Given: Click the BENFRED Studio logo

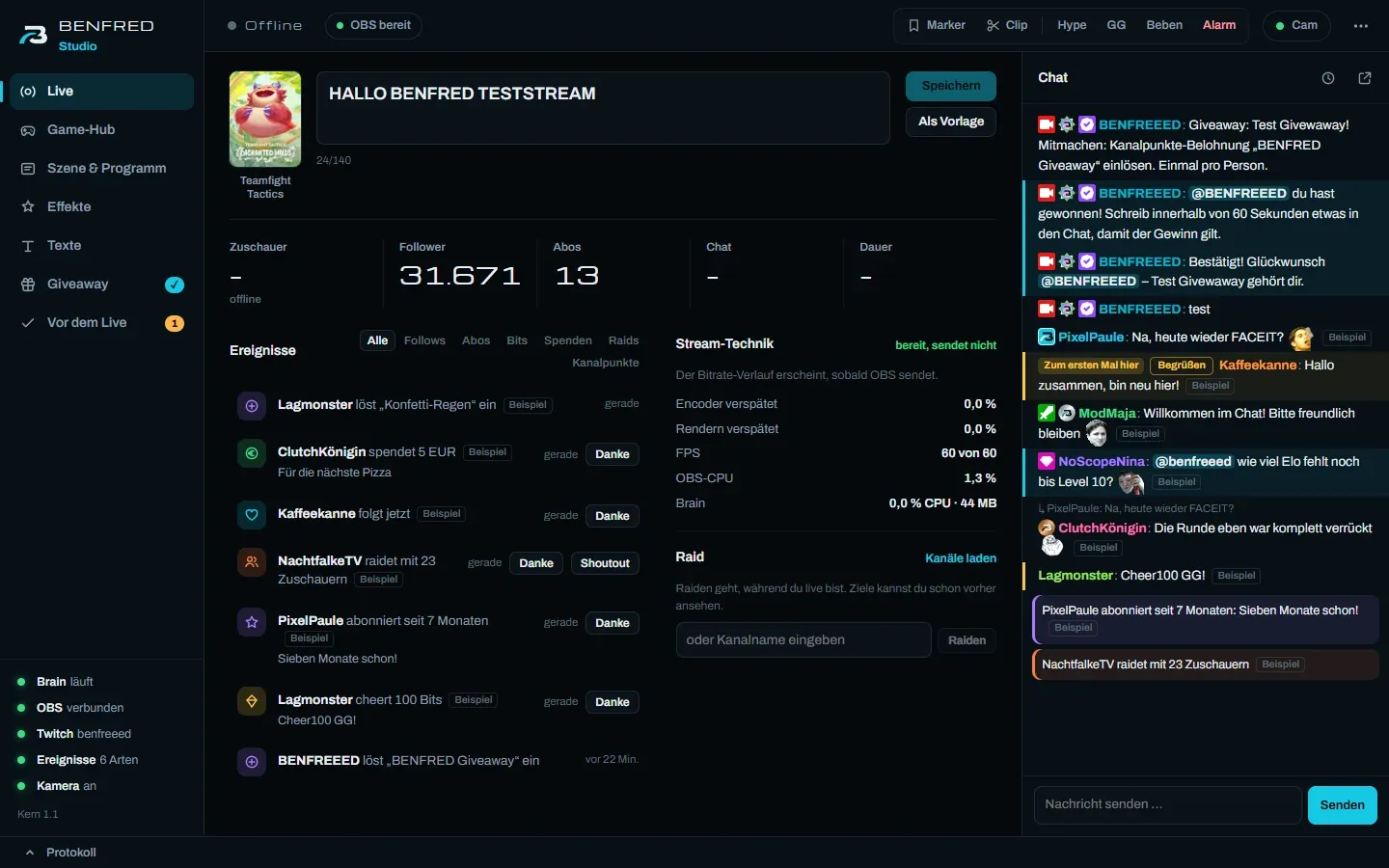Looking at the screenshot, I should coord(87,35).
